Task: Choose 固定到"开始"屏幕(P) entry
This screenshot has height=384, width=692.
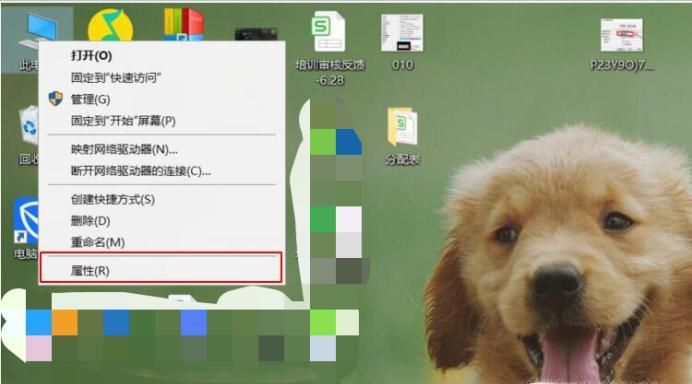Action: pos(123,120)
